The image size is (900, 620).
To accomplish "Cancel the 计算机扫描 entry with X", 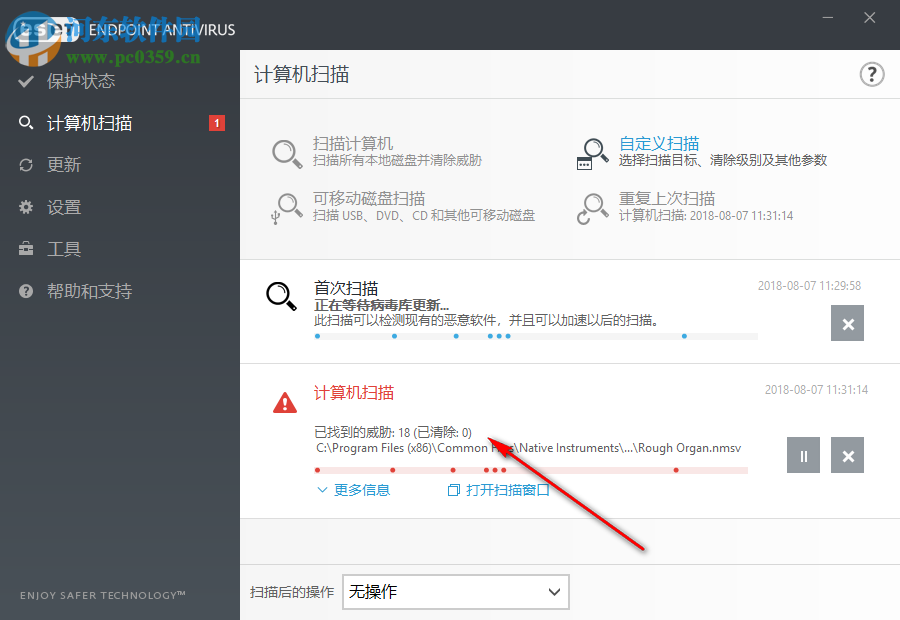I will 847,455.
